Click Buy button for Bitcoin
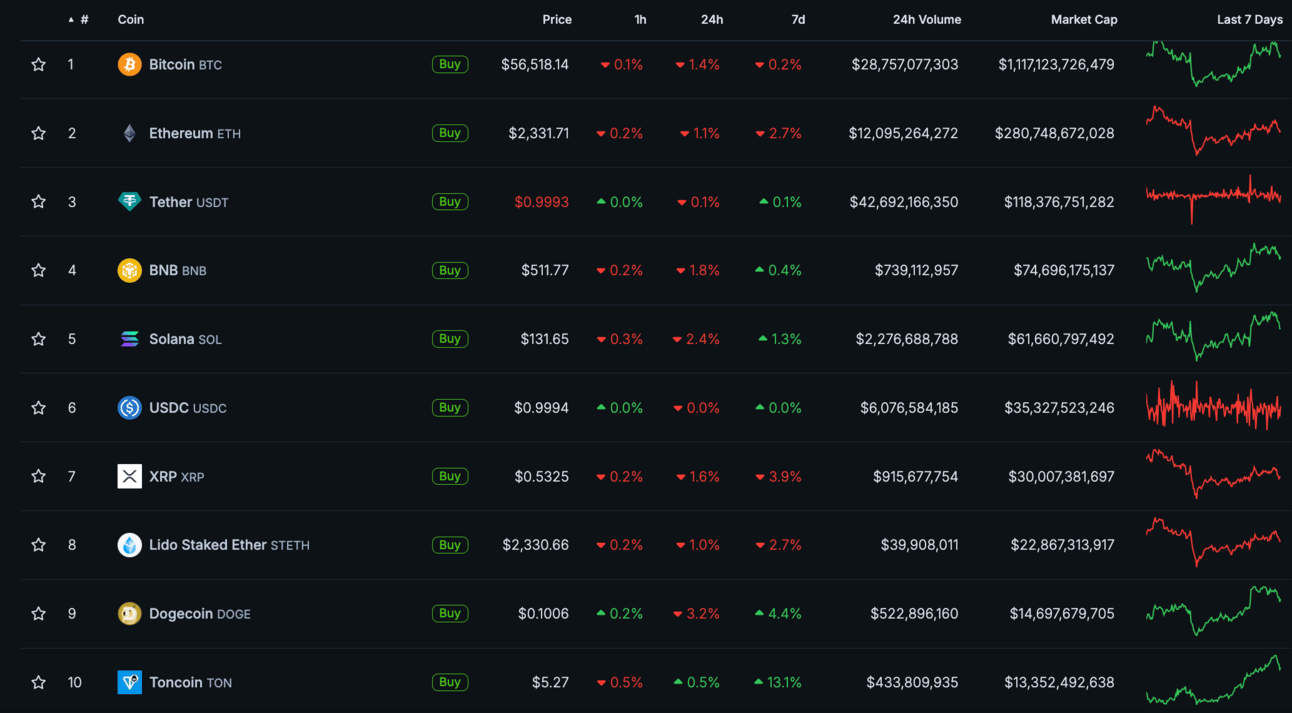The image size is (1292, 713). pyautogui.click(x=450, y=64)
